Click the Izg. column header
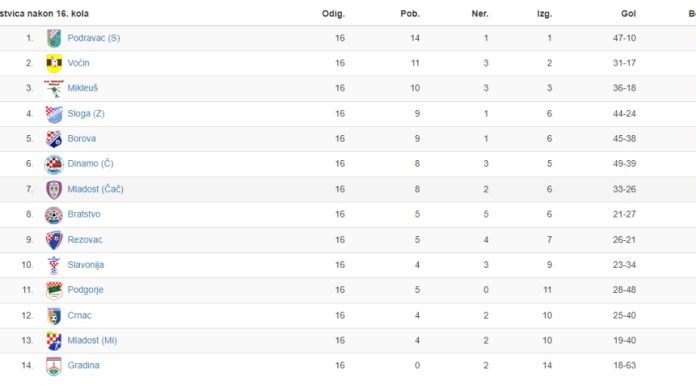 (544, 13)
